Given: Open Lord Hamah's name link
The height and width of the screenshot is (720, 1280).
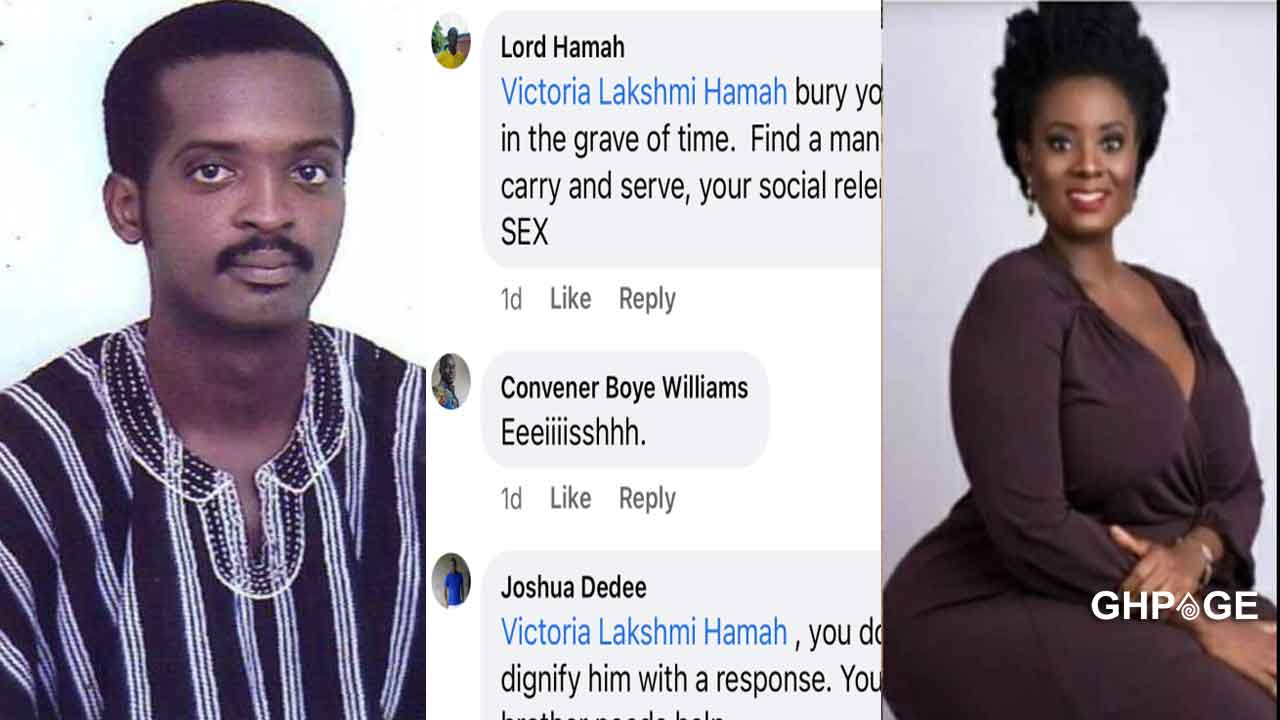Looking at the screenshot, I should click(x=562, y=46).
